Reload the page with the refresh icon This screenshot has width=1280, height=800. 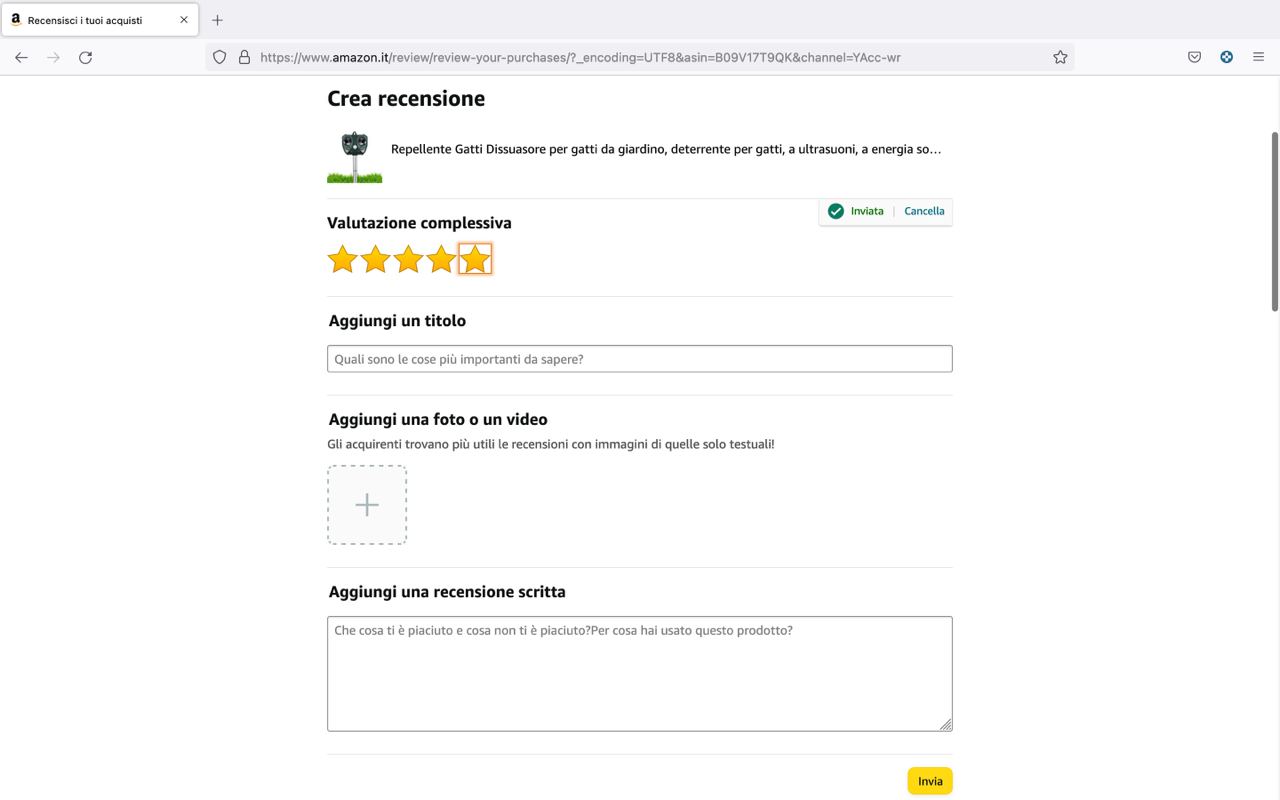(x=86, y=57)
